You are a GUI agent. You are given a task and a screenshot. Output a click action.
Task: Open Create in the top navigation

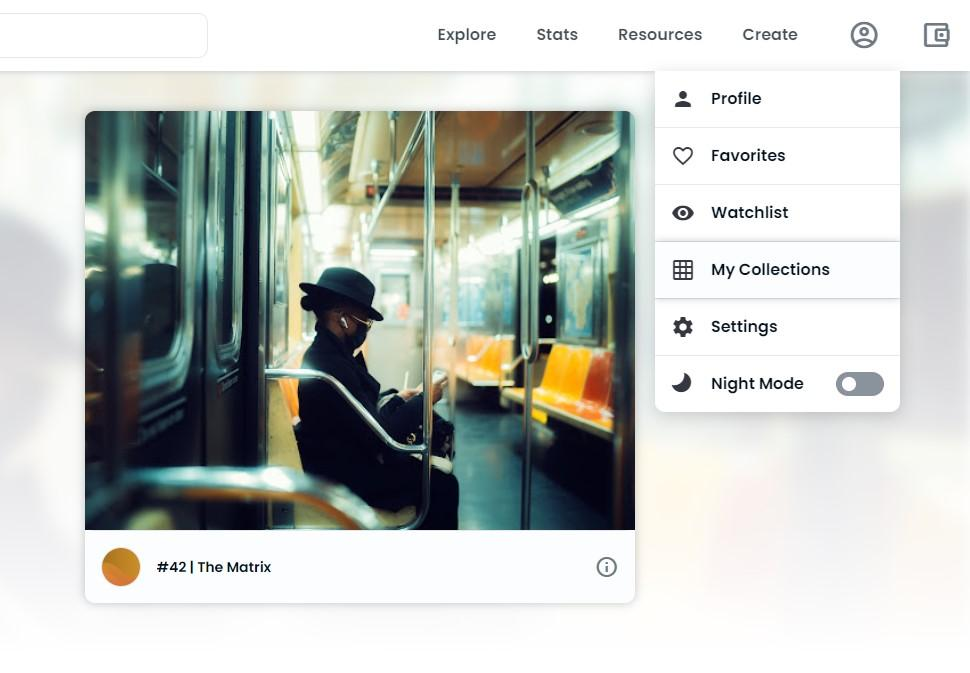click(770, 35)
